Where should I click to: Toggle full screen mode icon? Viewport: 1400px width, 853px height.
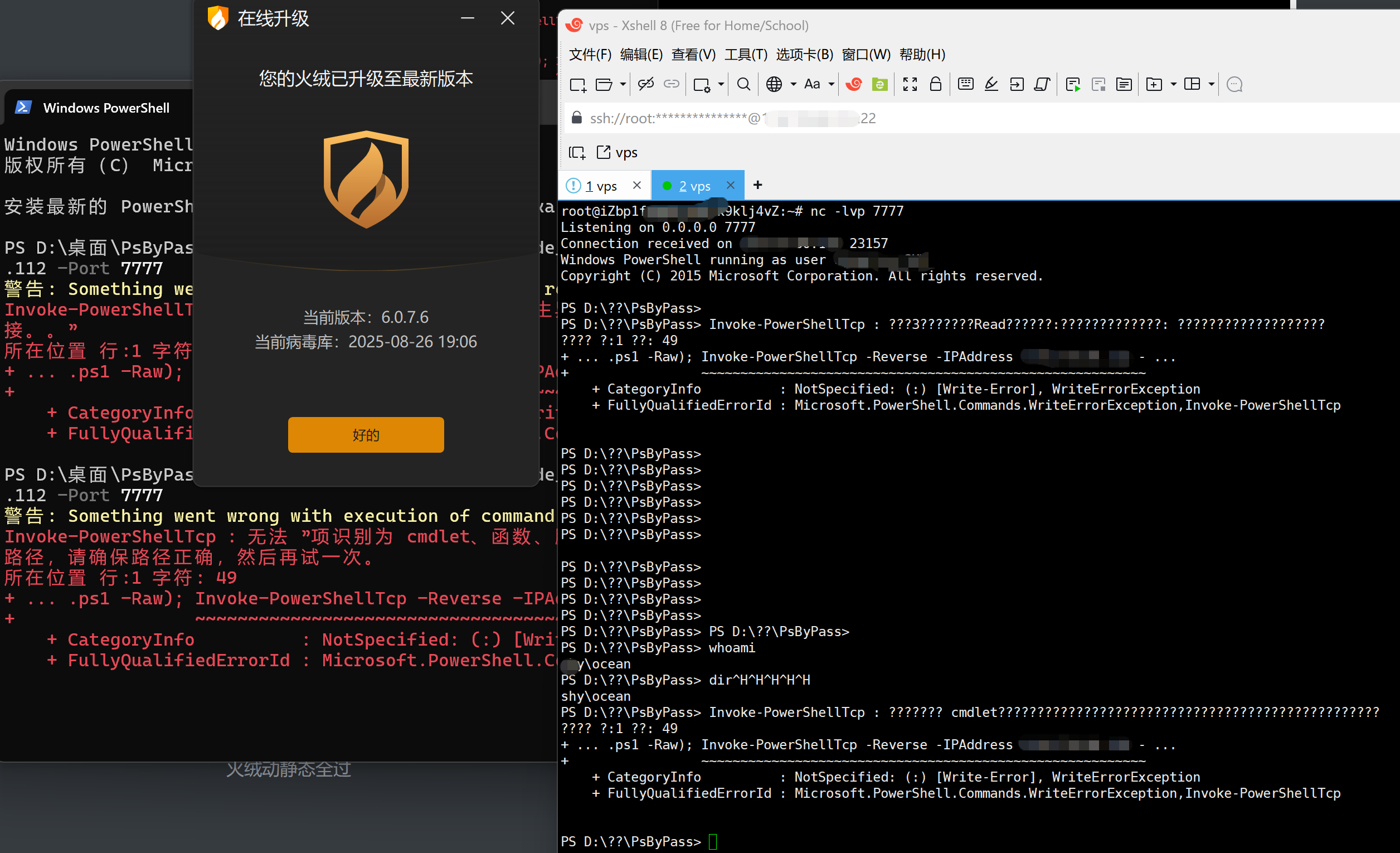[x=910, y=85]
